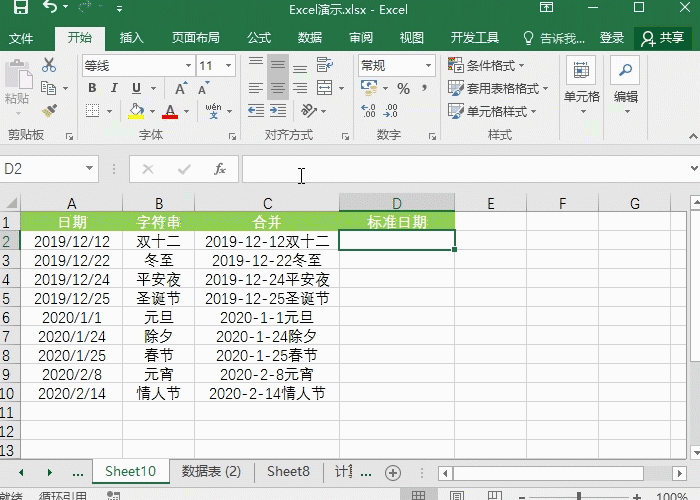Click the percent style icon
This screenshot has width=700, height=500.
403,88
